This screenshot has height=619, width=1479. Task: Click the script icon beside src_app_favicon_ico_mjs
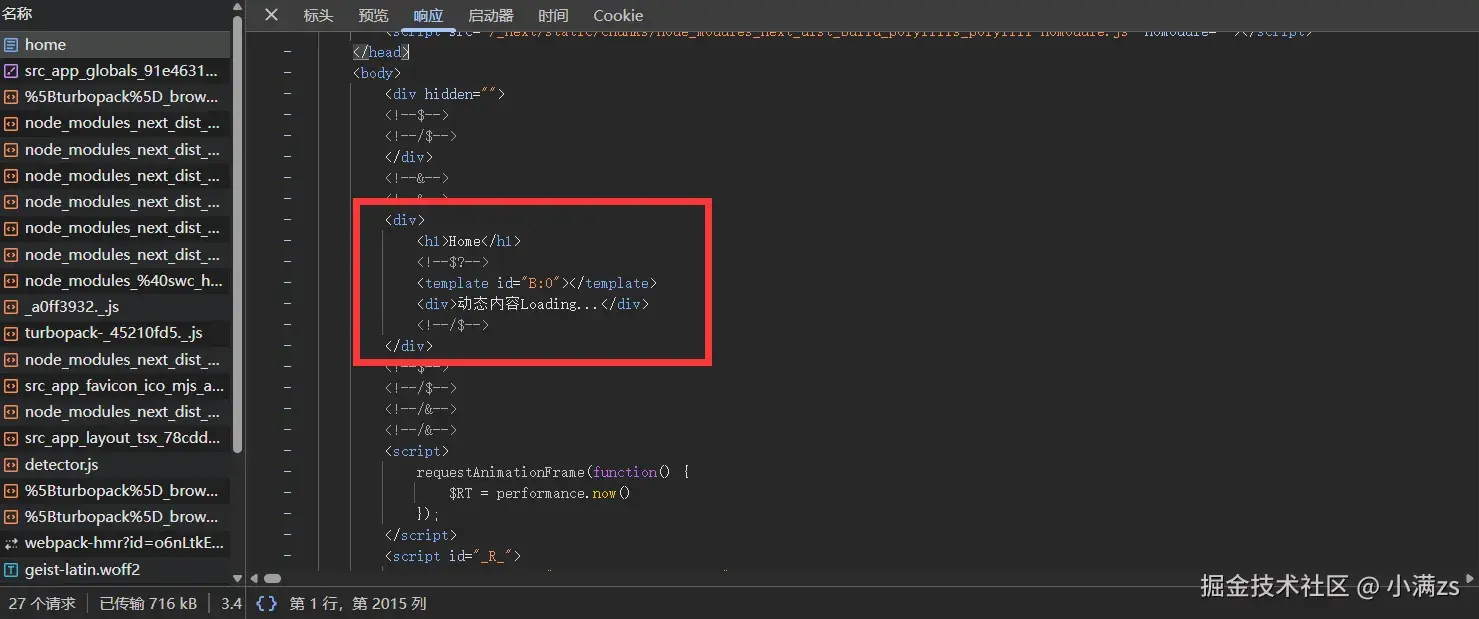11,386
